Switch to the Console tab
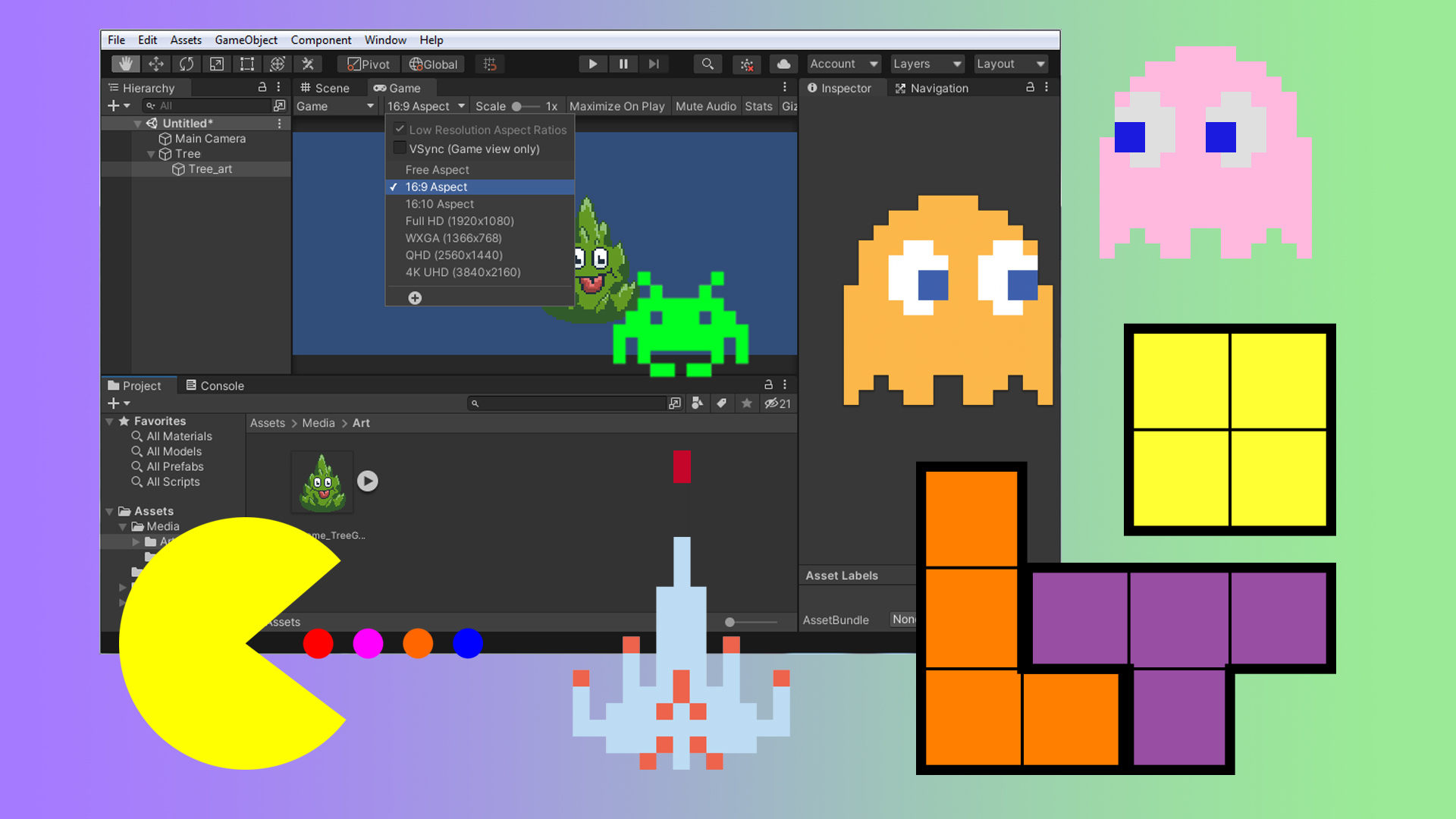1456x819 pixels. [215, 385]
